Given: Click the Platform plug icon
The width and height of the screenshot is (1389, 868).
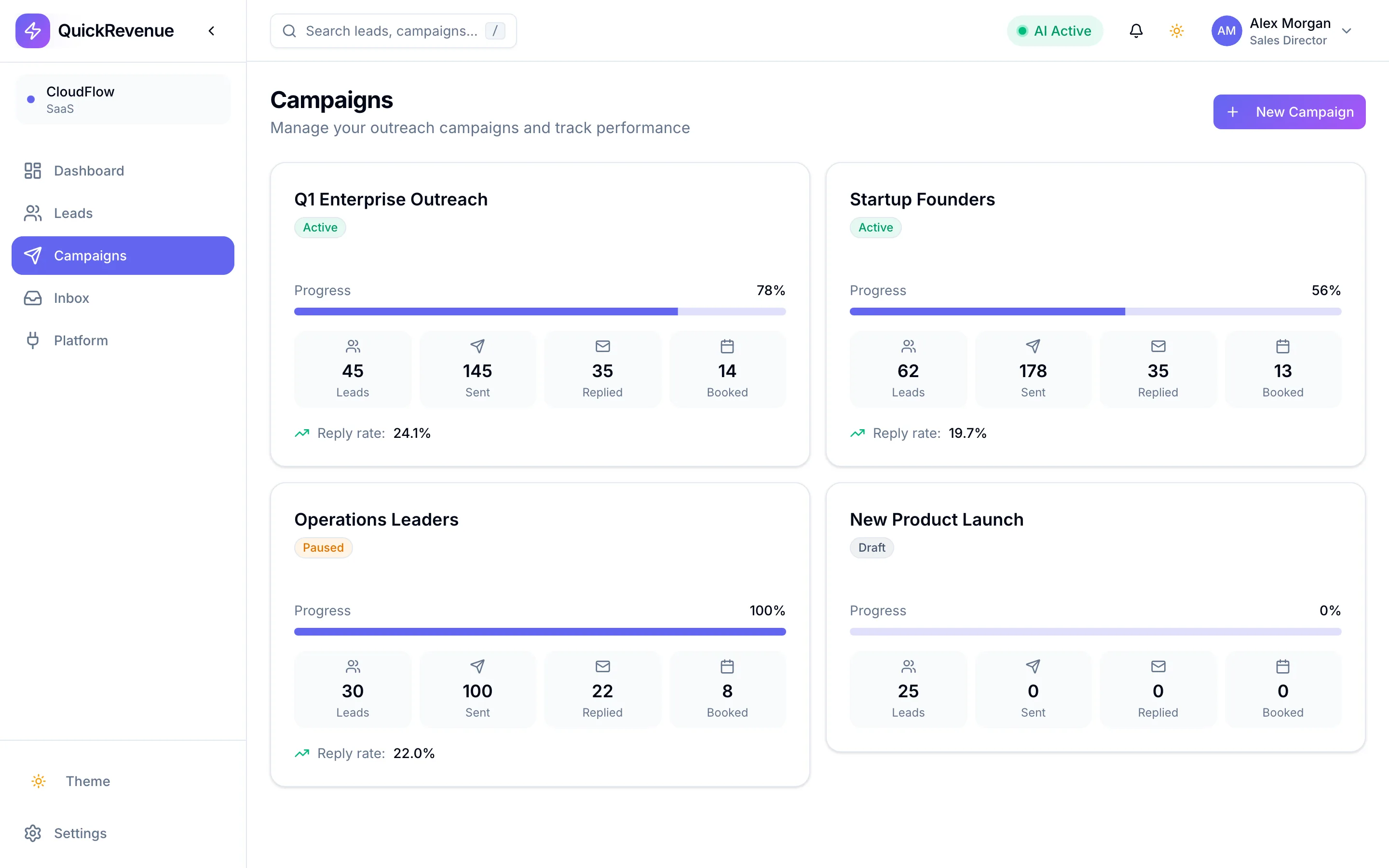Looking at the screenshot, I should (33, 340).
